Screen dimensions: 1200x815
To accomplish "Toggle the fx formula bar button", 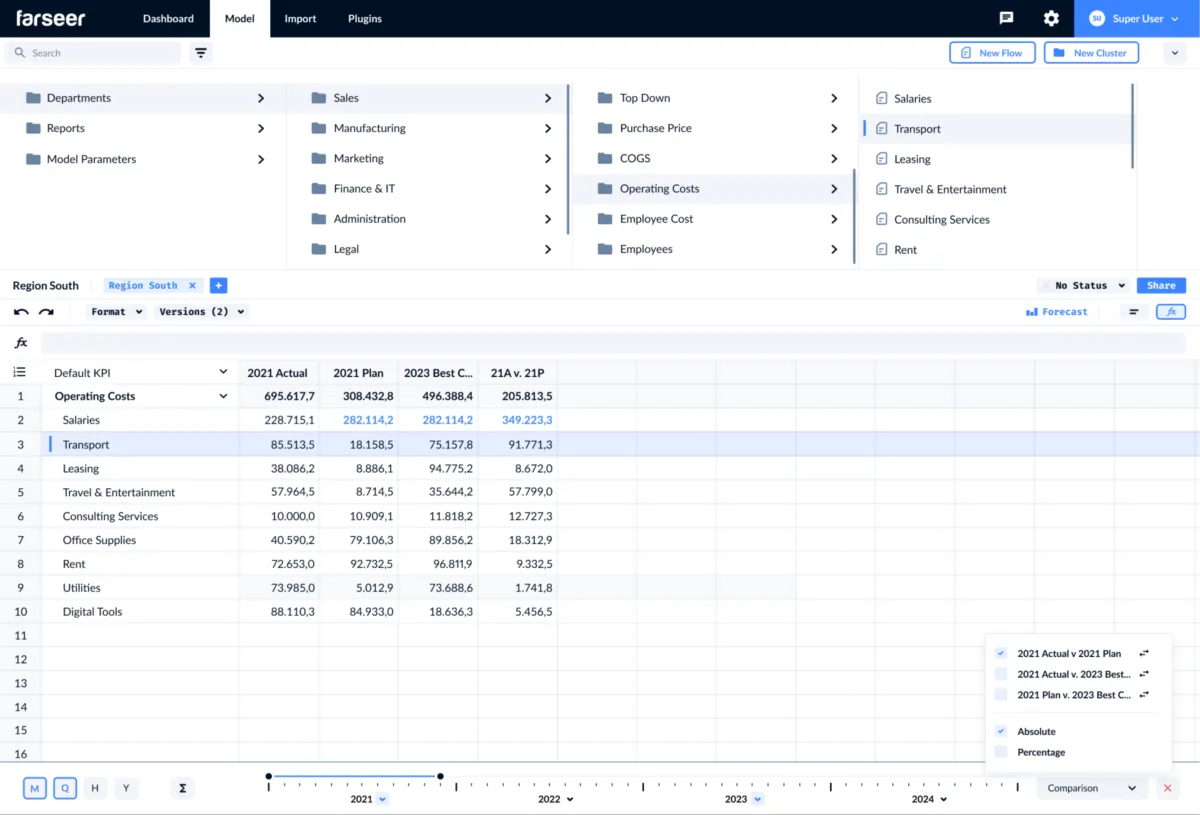I will (x=1170, y=312).
